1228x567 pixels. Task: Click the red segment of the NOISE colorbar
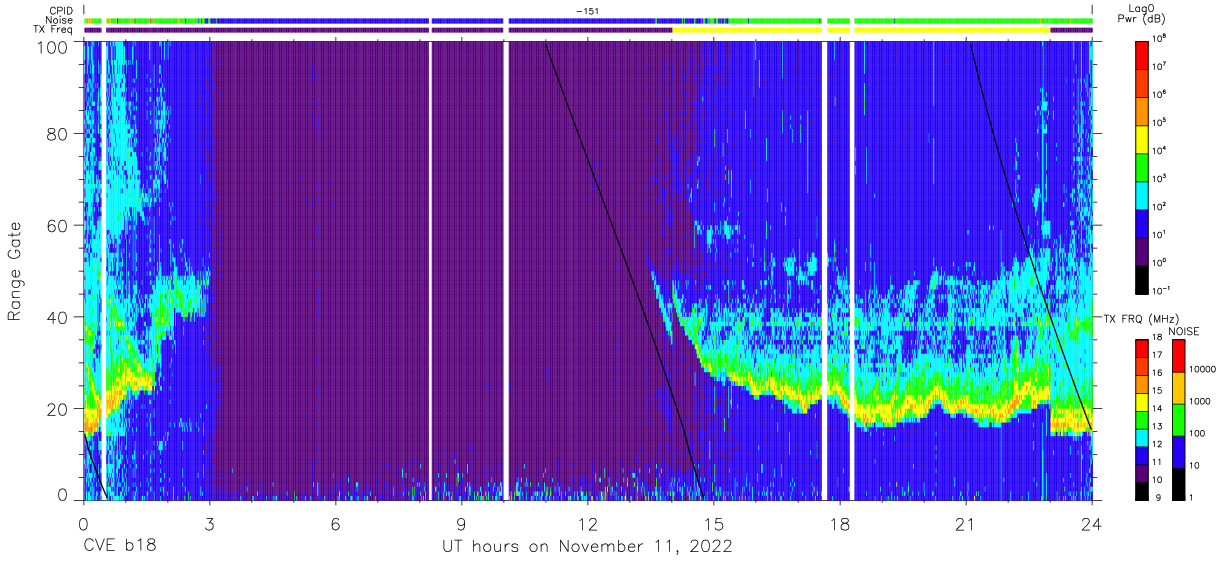coord(1177,356)
